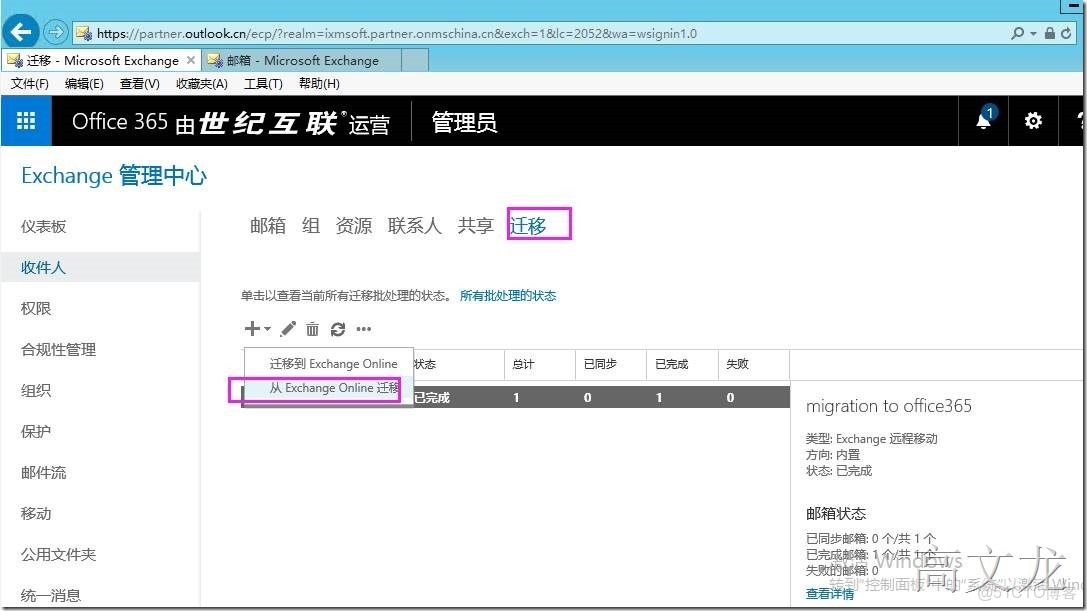This screenshot has height=611, width=1087.
Task: Open the more options (…) icon
Action: pyautogui.click(x=364, y=328)
